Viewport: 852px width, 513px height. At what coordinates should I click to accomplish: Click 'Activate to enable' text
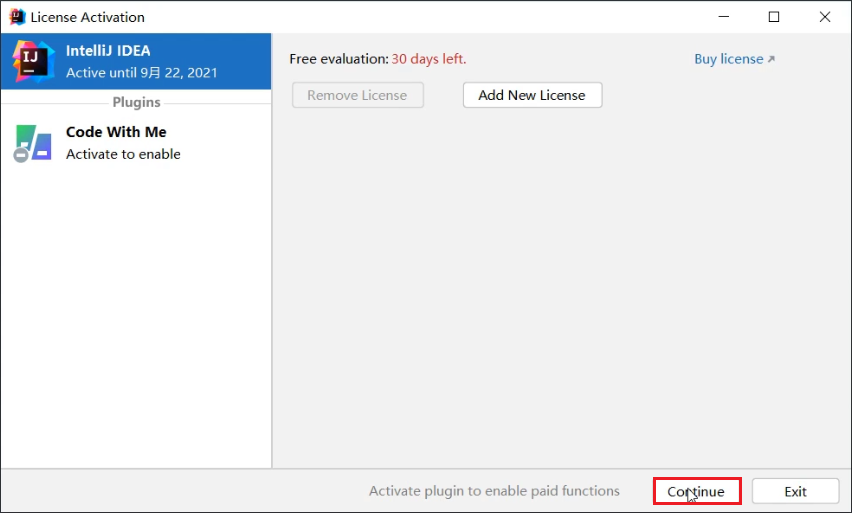[x=123, y=154]
